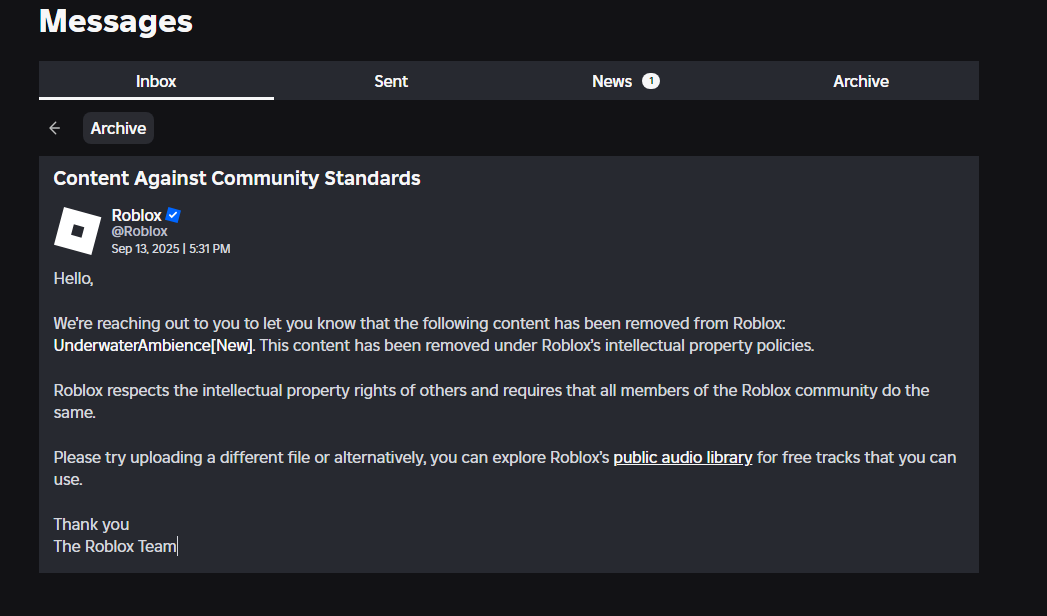Image resolution: width=1047 pixels, height=616 pixels.
Task: Click the News unread count badge
Action: 651,81
